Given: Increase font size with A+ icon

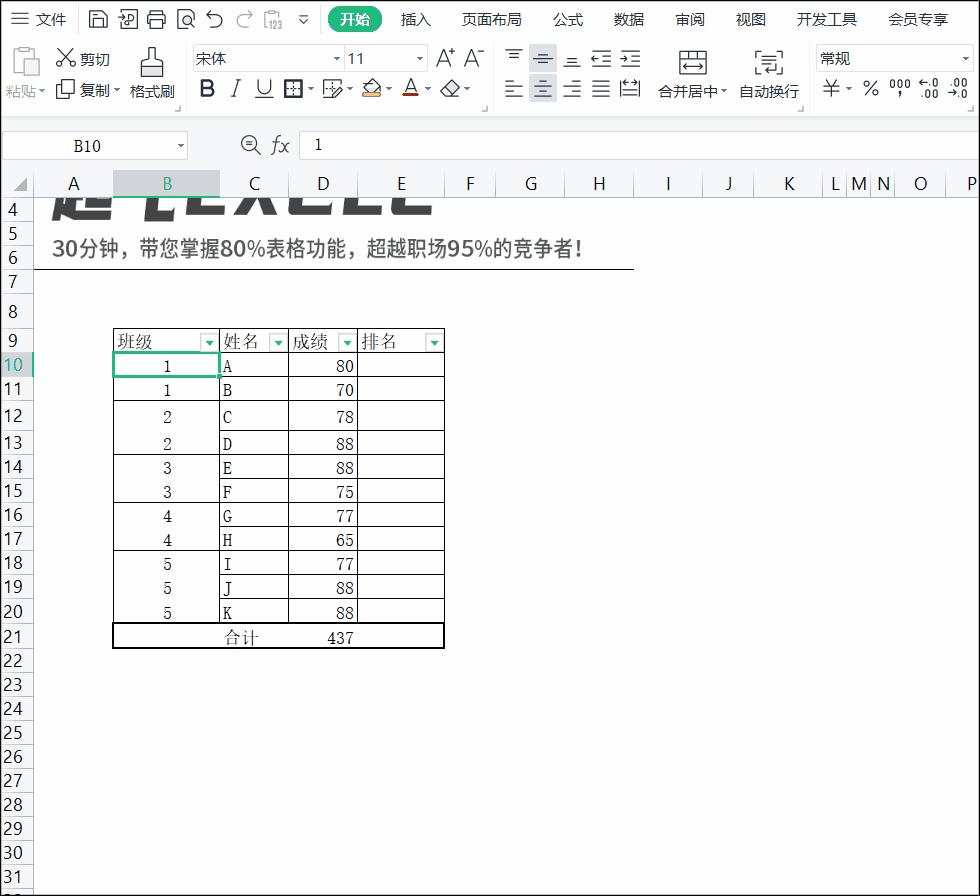Looking at the screenshot, I should click(445, 58).
